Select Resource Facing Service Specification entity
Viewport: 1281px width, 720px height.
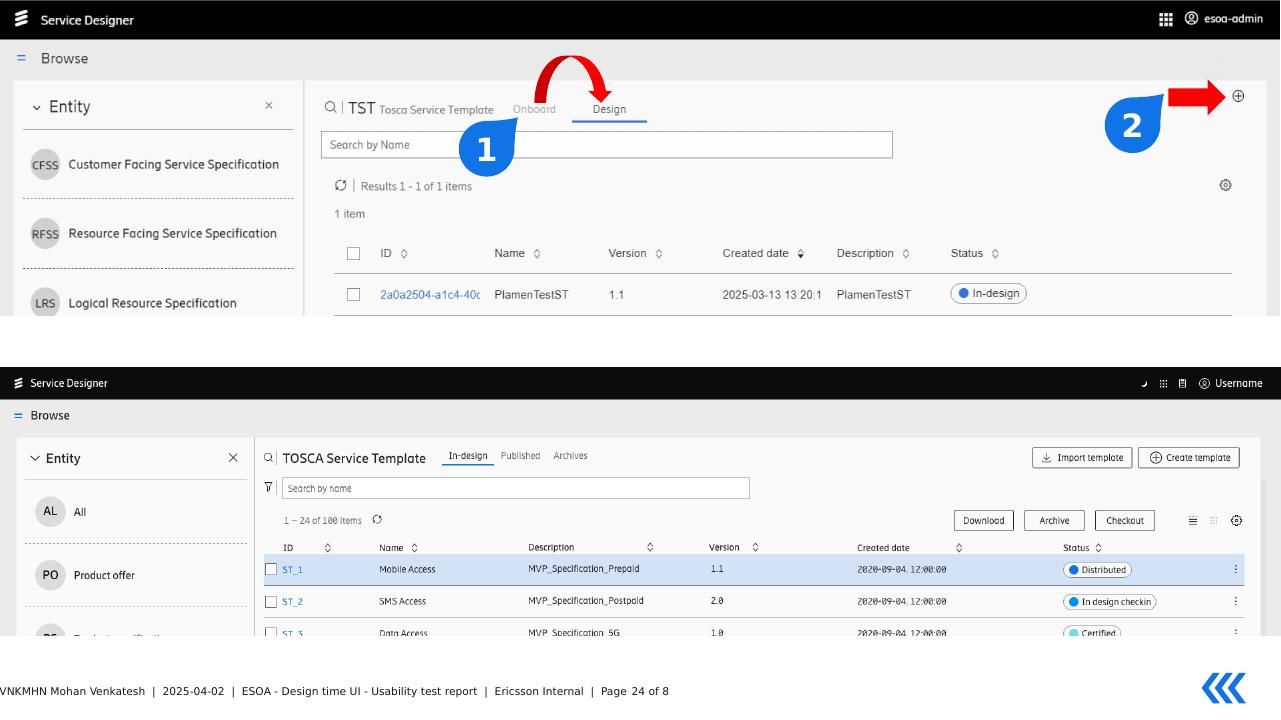click(x=158, y=234)
